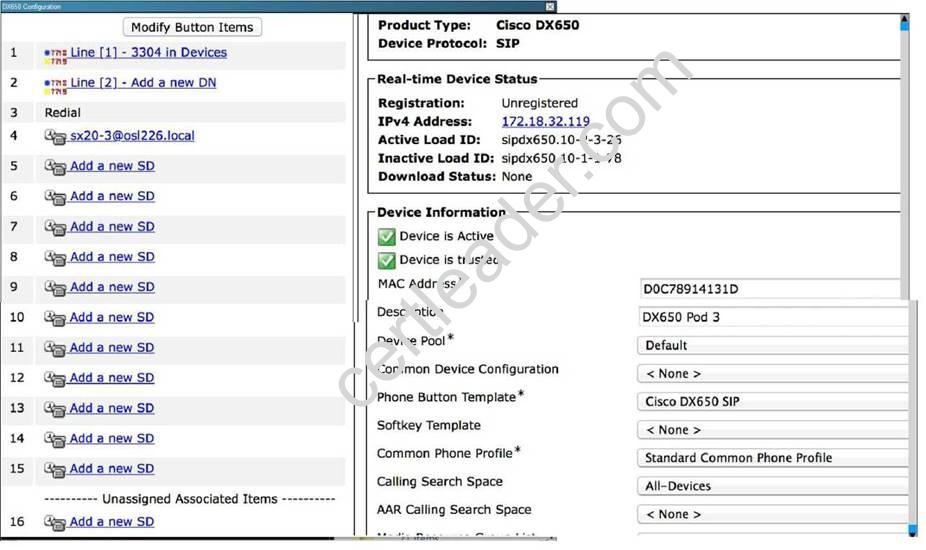The height and width of the screenshot is (550, 926).
Task: Click the MAC Address input field
Action: pyautogui.click(x=770, y=289)
